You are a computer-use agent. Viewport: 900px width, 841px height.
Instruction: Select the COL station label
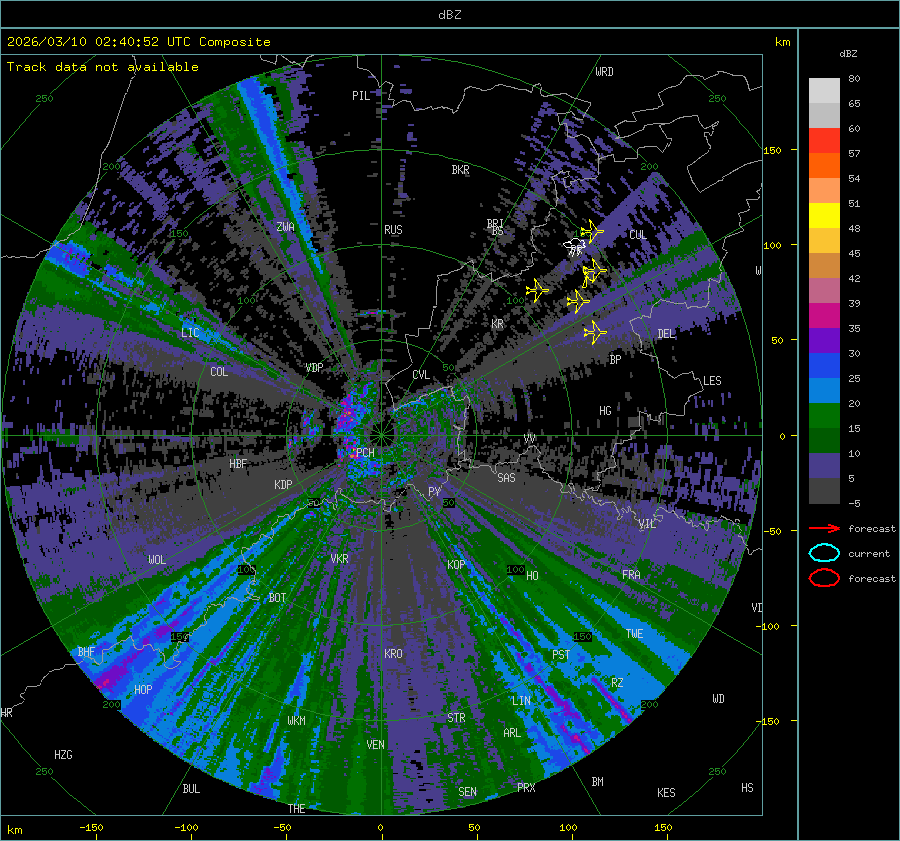(x=219, y=372)
